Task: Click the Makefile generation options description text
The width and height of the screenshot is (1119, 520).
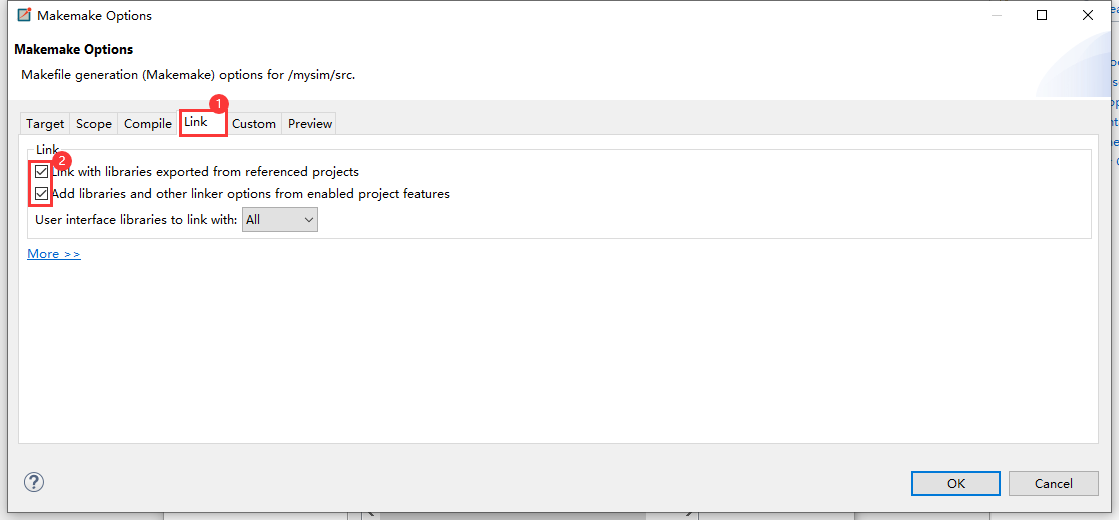Action: click(188, 75)
